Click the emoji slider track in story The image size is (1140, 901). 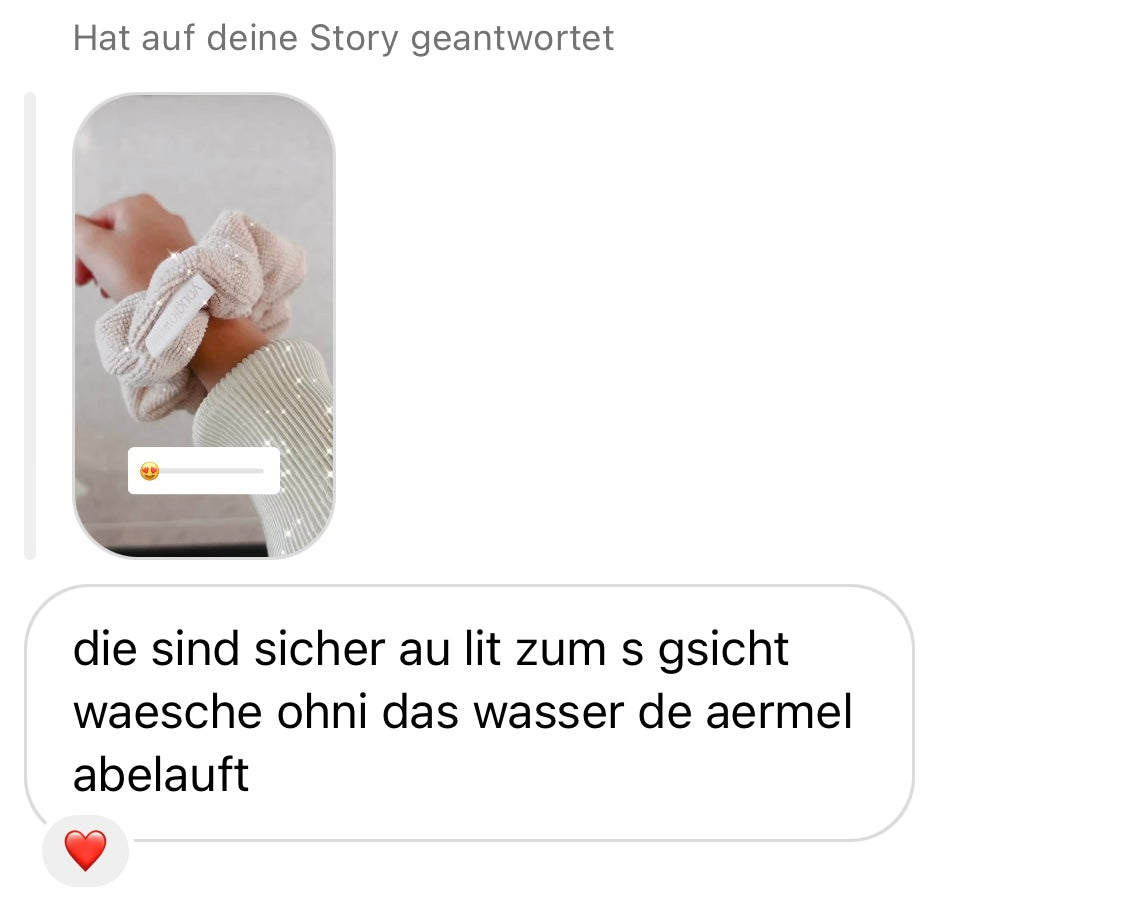(x=212, y=471)
